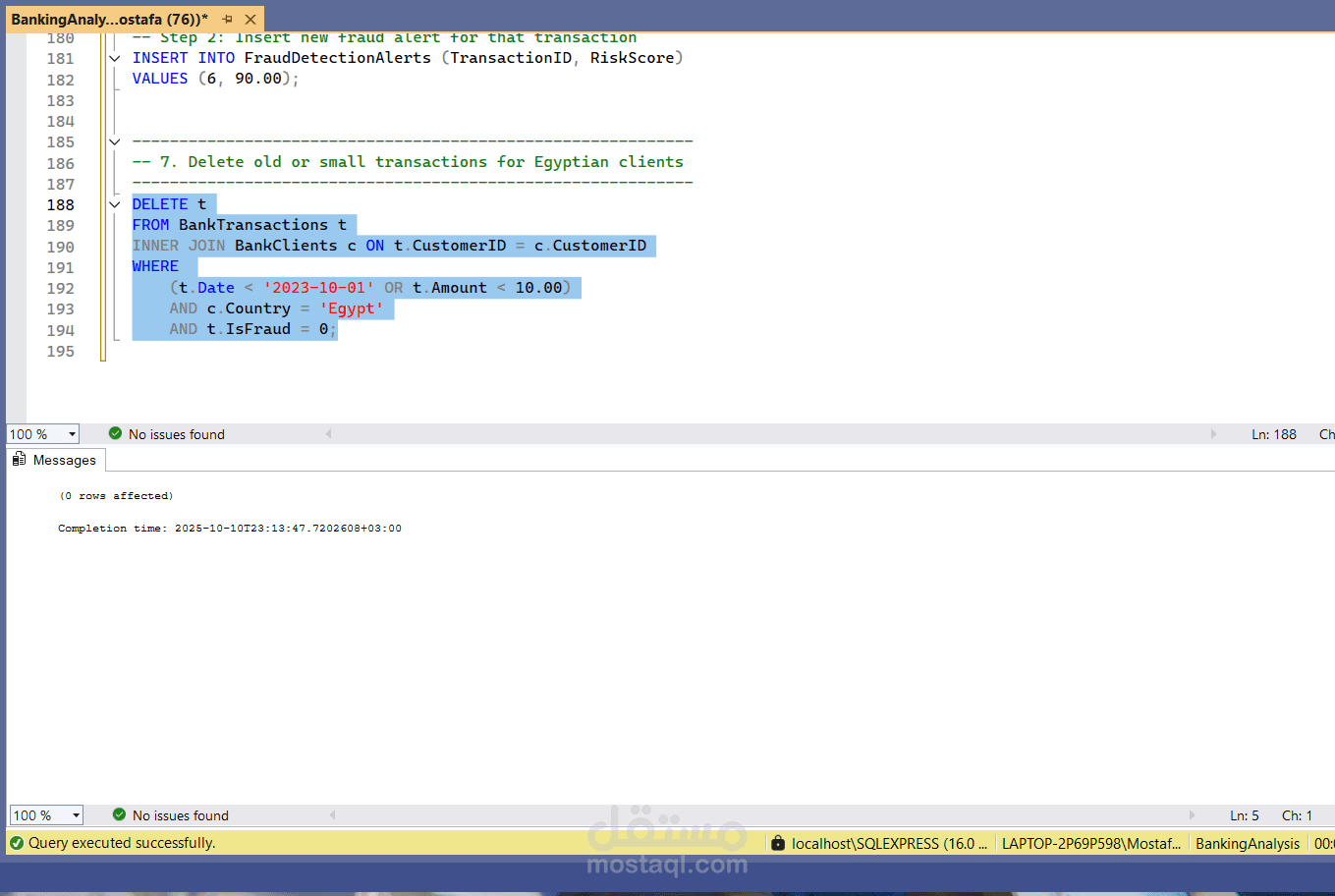Click the '2023-10-01' date string
Screen dimensions: 1335x896
[x=318, y=288]
